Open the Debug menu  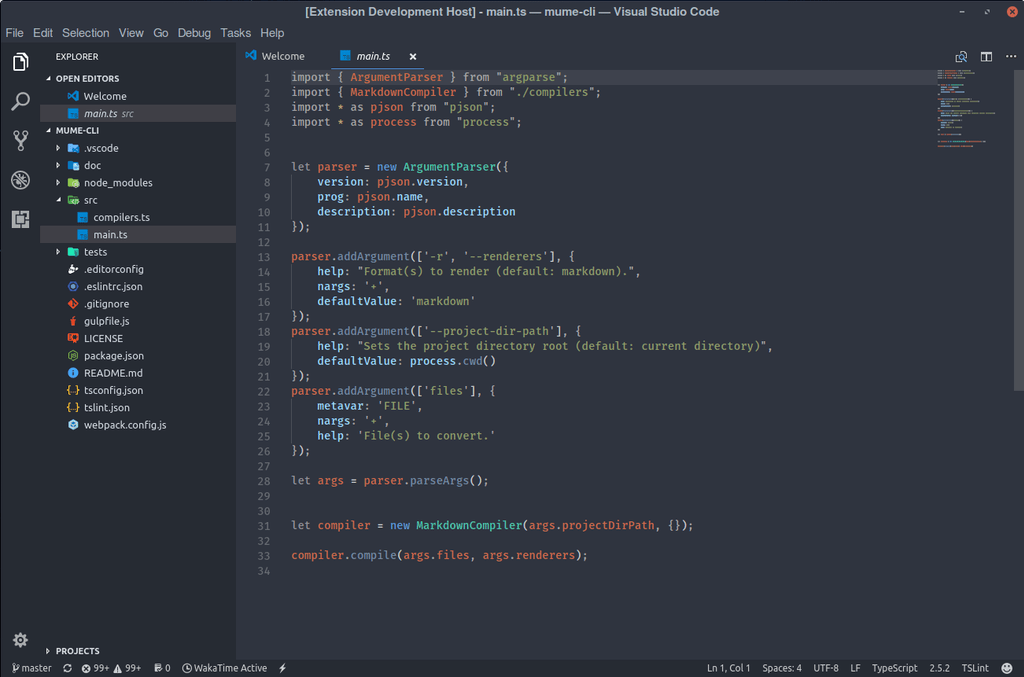194,32
